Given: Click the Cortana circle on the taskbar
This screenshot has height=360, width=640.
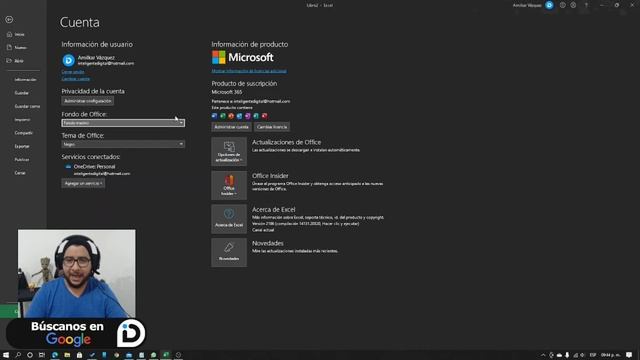Looking at the screenshot, I should (x=30, y=355).
